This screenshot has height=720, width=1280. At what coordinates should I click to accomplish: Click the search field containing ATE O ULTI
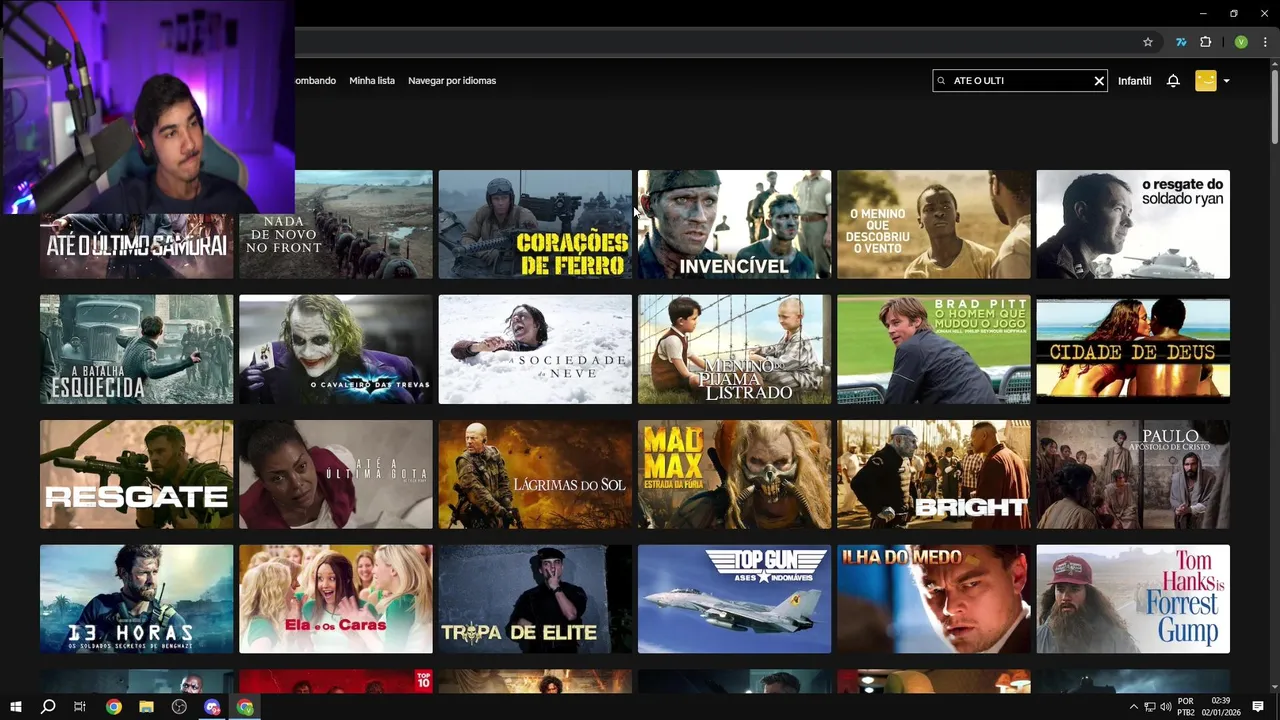(x=1020, y=81)
